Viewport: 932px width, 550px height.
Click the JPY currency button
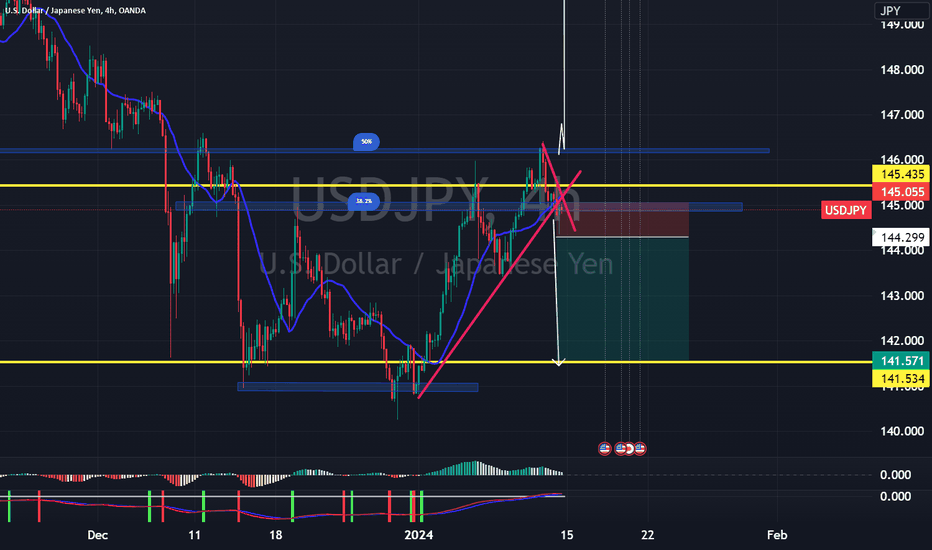click(x=900, y=11)
